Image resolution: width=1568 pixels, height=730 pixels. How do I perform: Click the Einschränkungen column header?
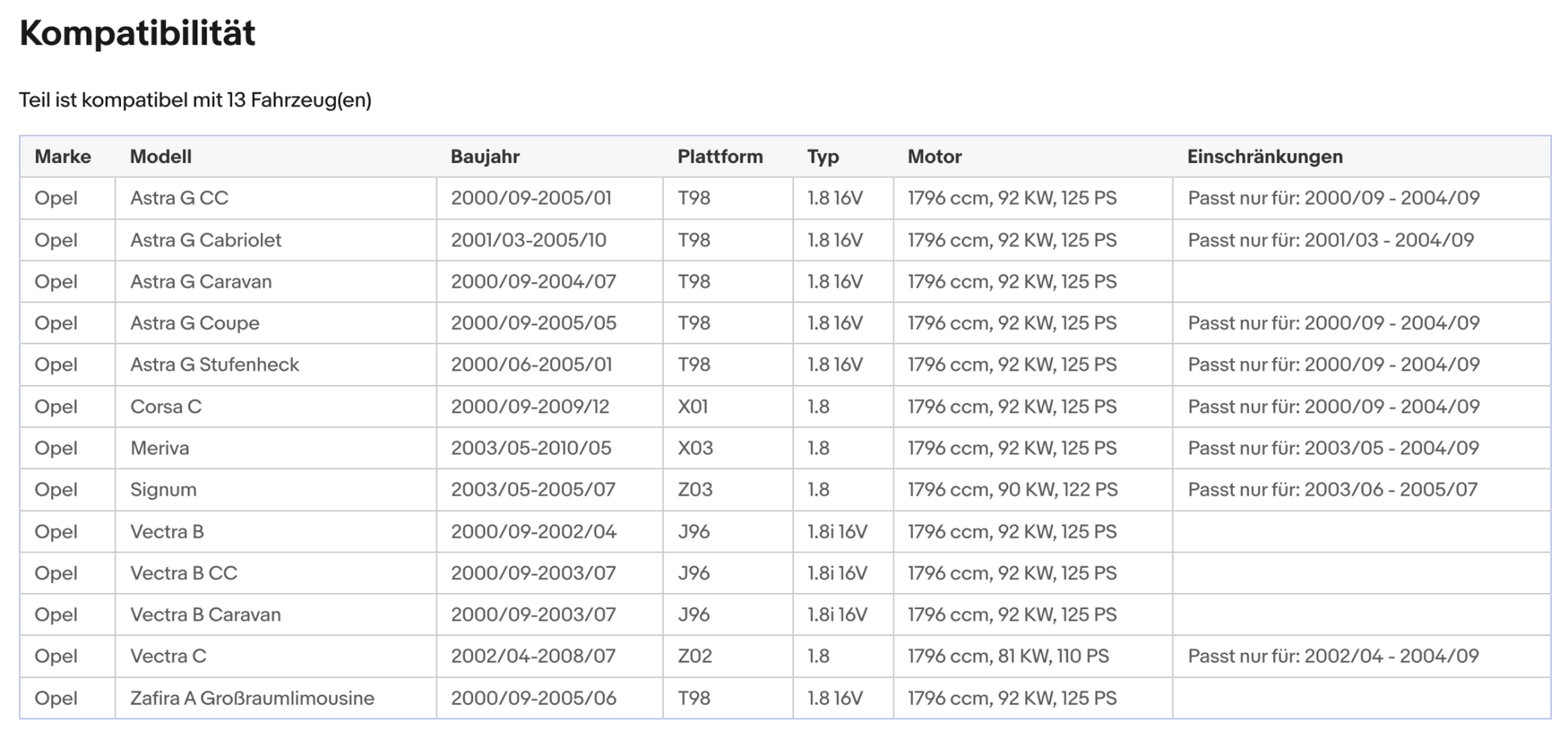click(1264, 156)
